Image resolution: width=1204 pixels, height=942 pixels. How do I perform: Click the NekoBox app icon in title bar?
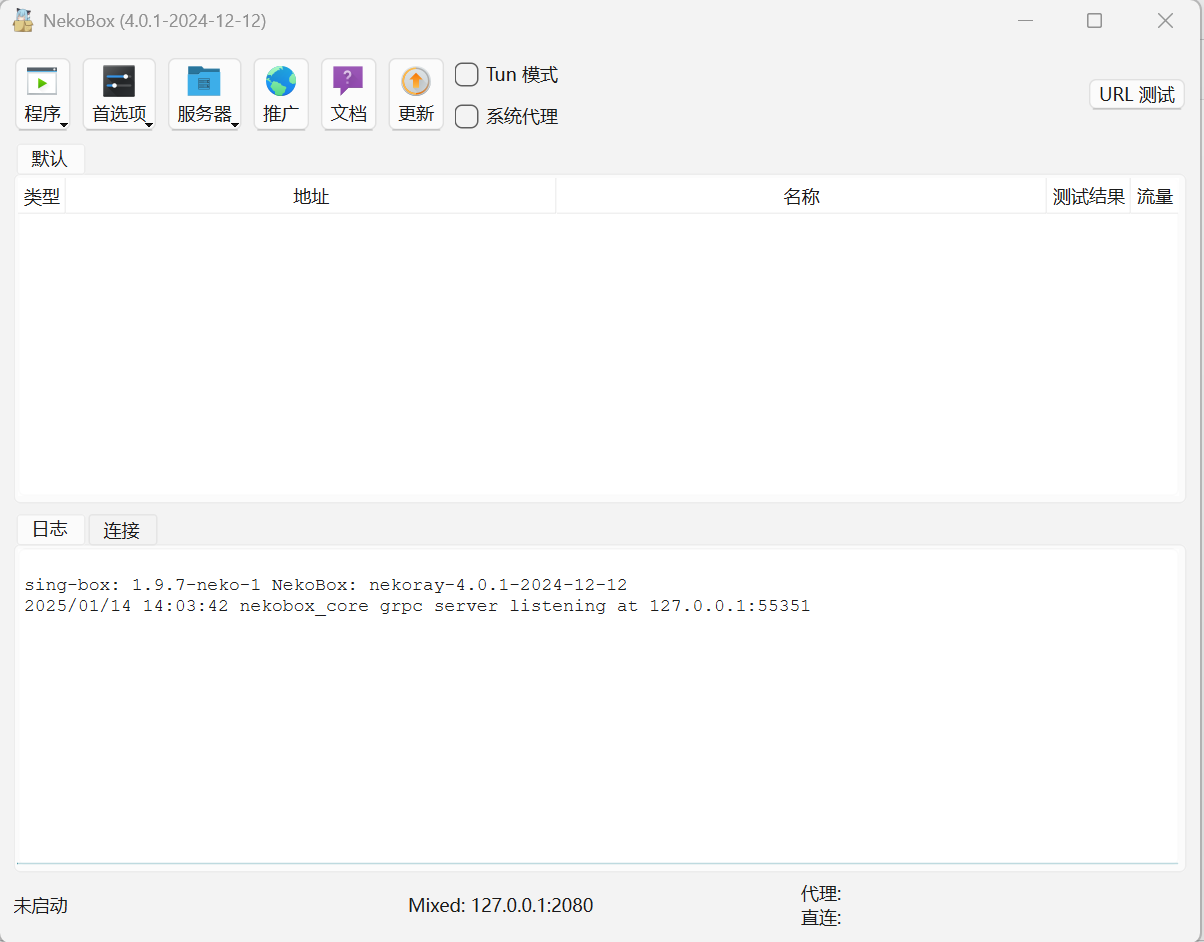click(23, 20)
